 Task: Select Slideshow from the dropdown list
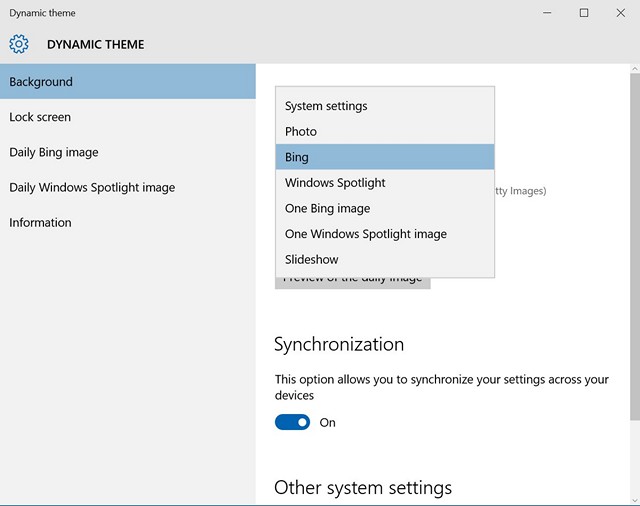tap(385, 260)
